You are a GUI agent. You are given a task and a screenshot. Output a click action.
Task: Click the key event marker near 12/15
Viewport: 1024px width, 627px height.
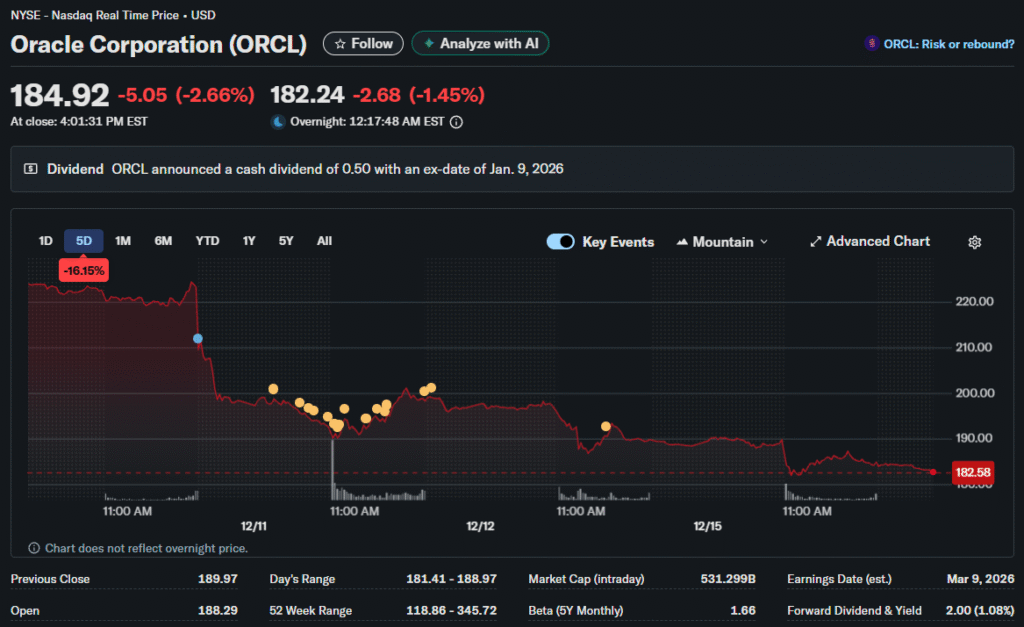(x=606, y=427)
